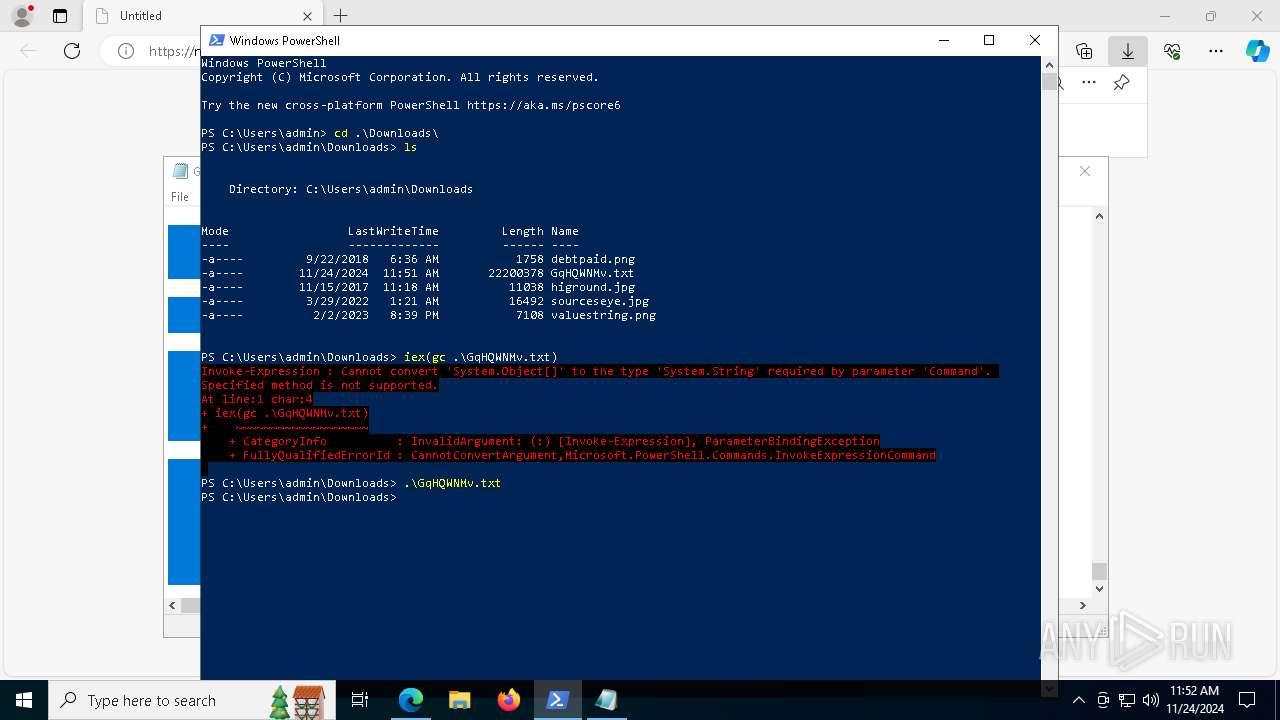The image size is (1280, 720).
Task: Restore down the Edge browser window
Action: click(x=1211, y=16)
